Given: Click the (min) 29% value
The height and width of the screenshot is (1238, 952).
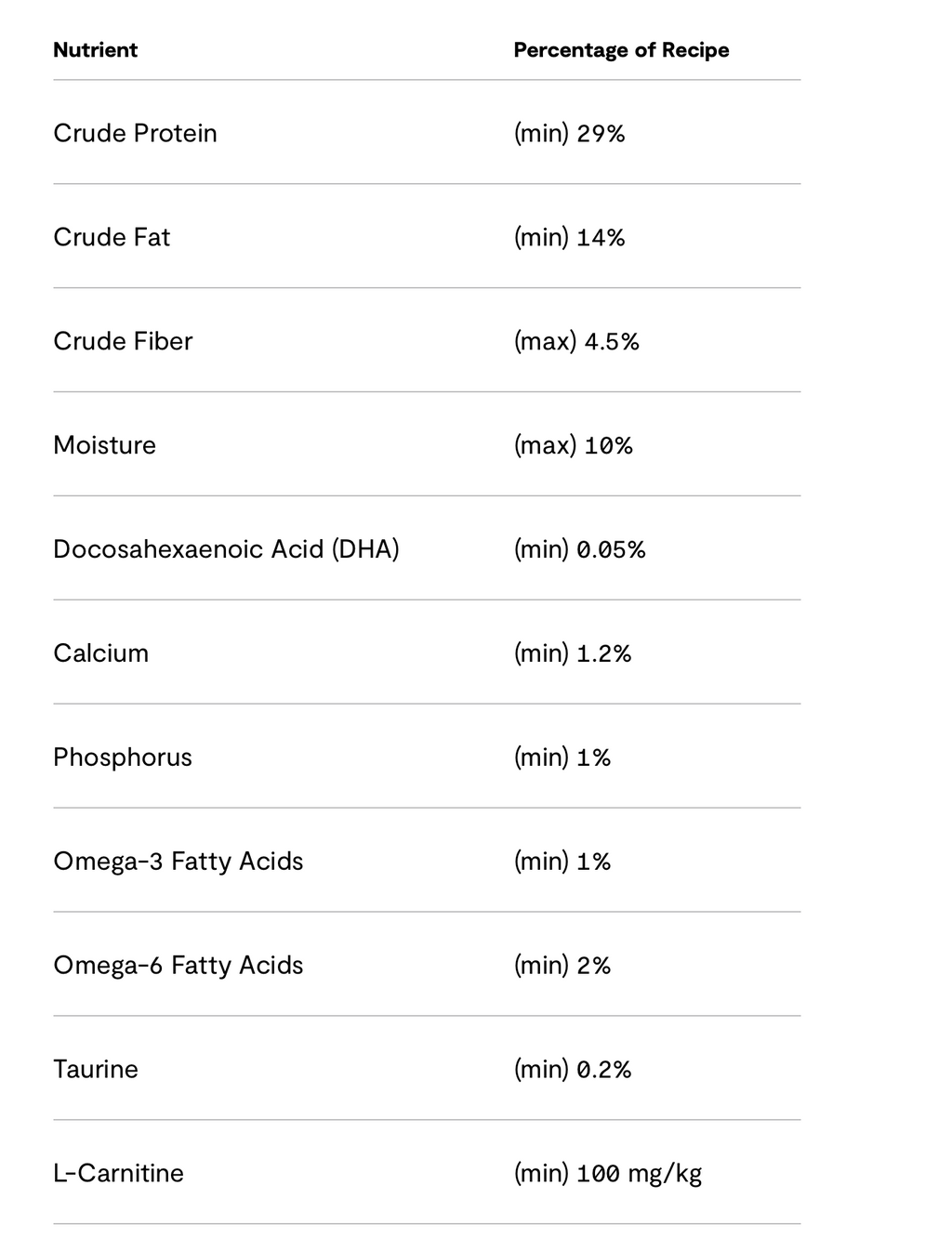Looking at the screenshot, I should coord(569,133).
